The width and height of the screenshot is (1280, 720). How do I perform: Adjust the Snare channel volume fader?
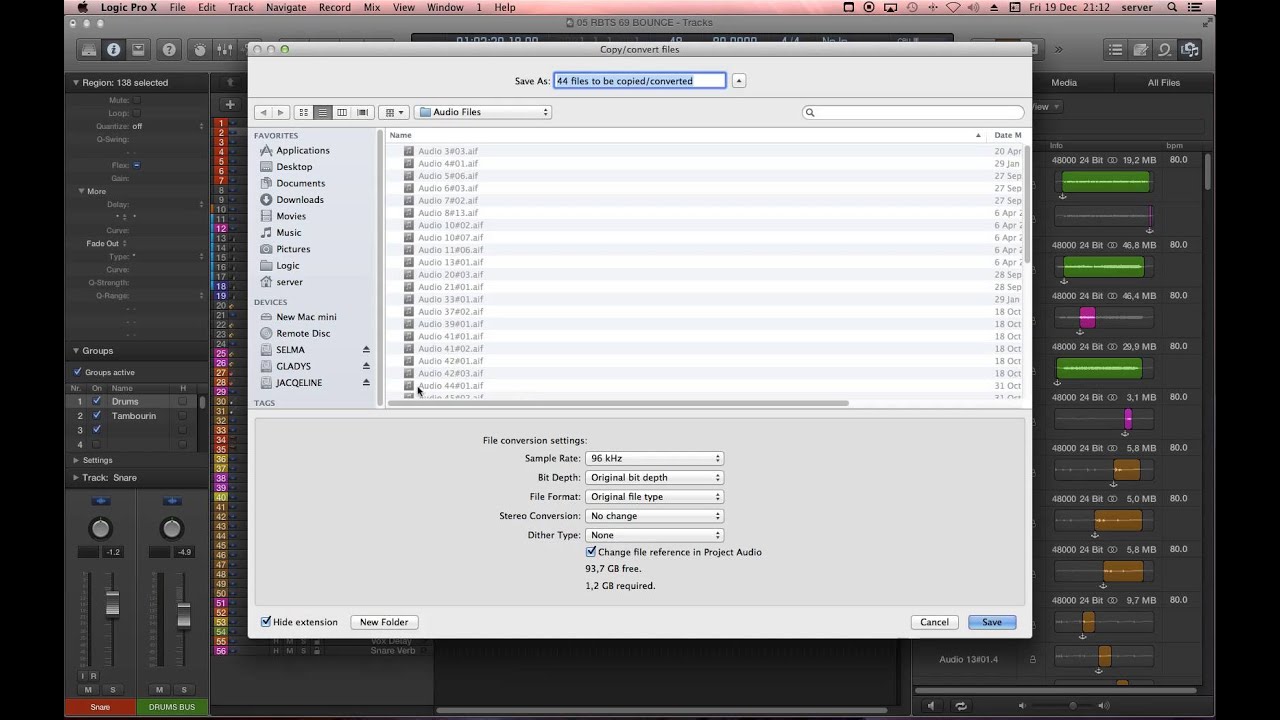click(112, 603)
